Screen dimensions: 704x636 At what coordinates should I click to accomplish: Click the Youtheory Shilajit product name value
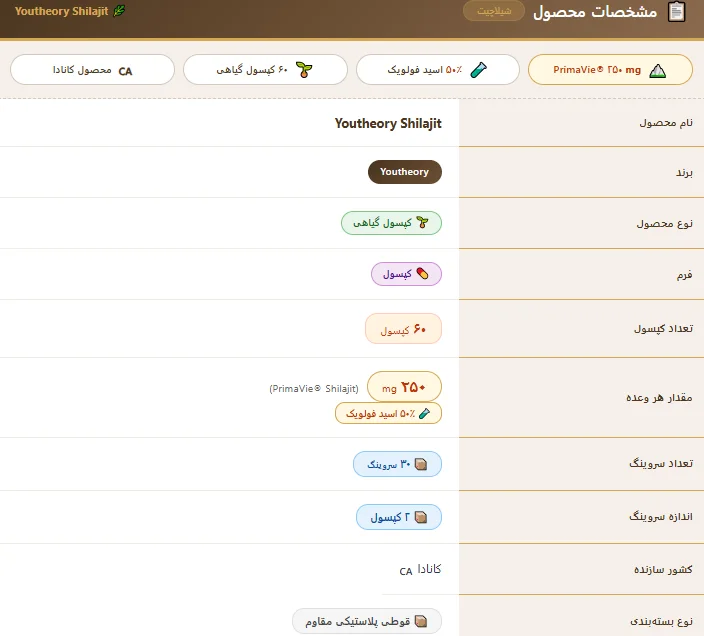pos(388,123)
